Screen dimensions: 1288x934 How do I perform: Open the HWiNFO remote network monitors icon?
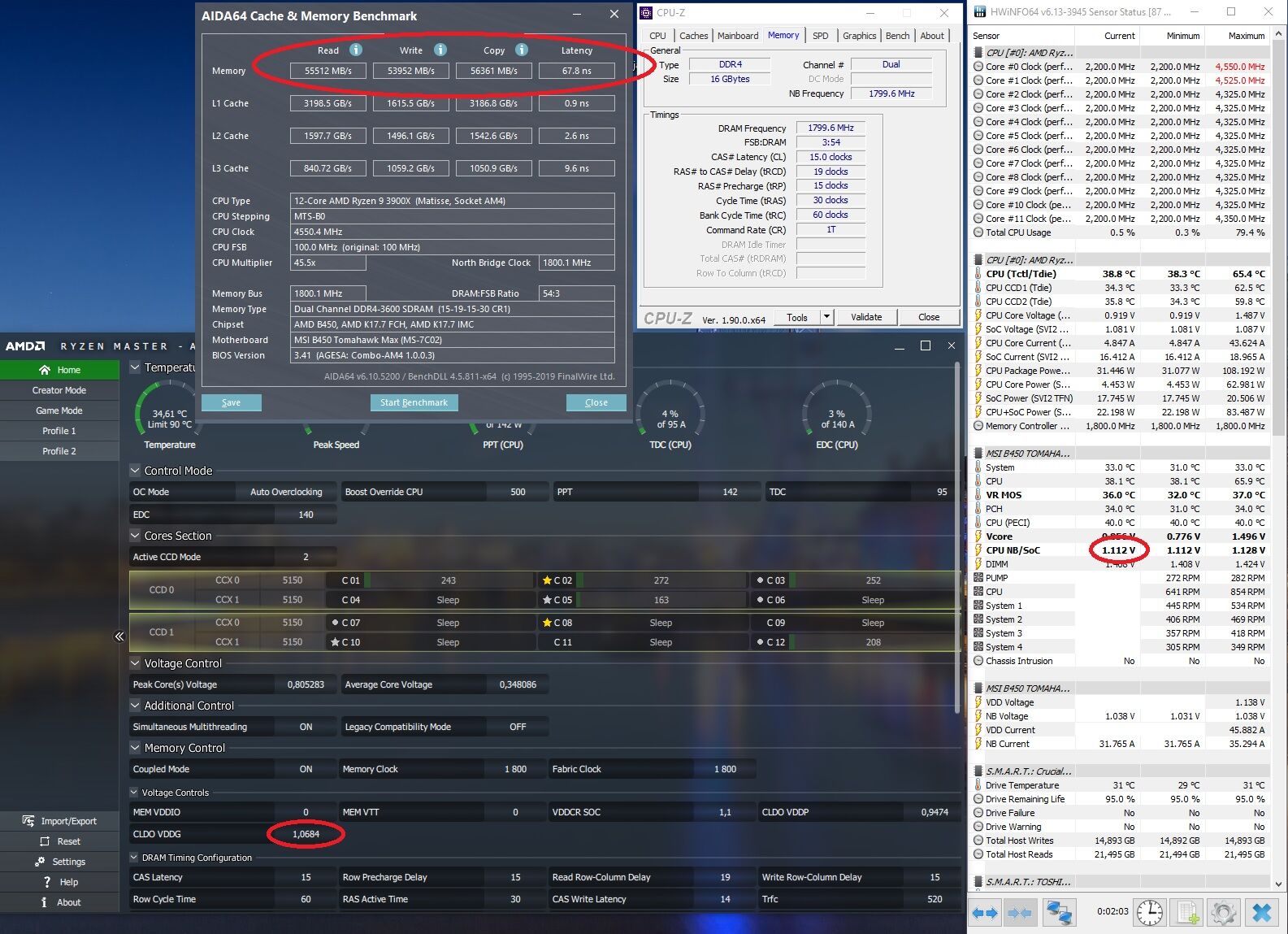pos(1059,913)
